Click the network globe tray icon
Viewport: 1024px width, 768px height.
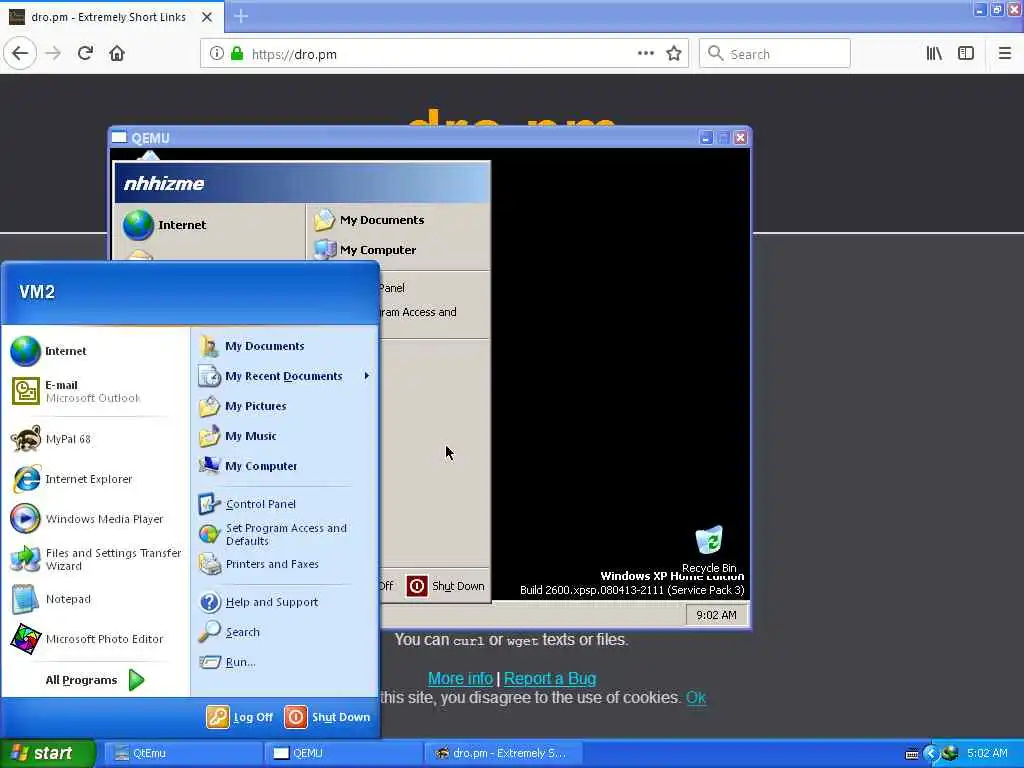pyautogui.click(x=950, y=754)
